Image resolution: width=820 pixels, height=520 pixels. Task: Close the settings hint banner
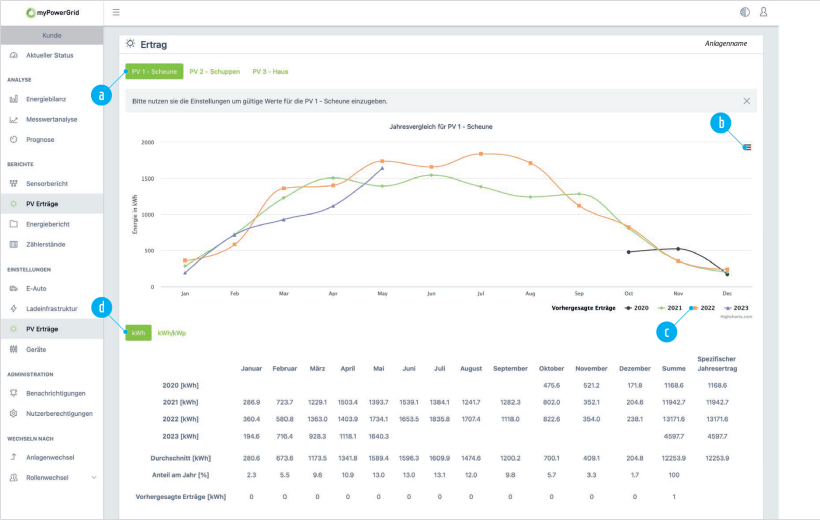point(746,101)
